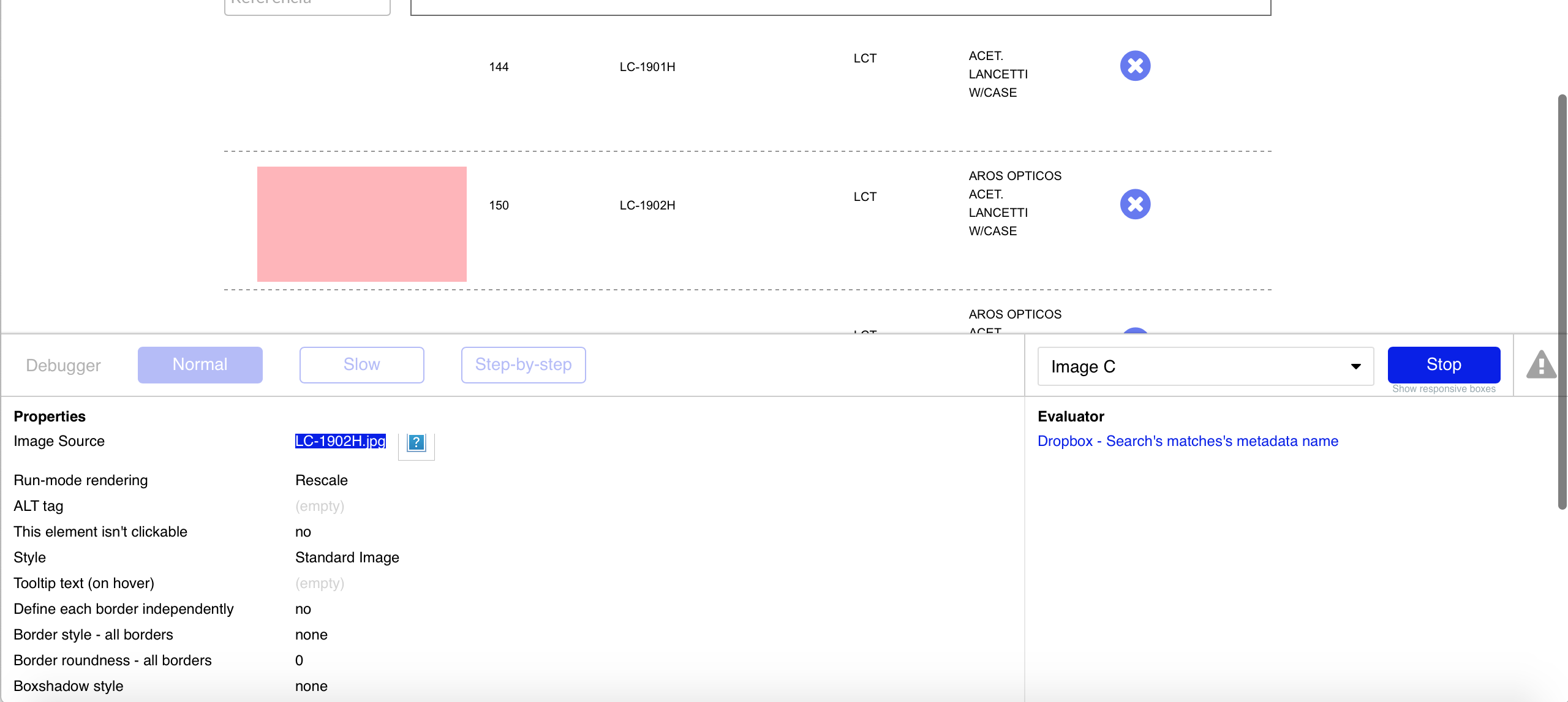Click the pink image placeholder

tap(361, 224)
